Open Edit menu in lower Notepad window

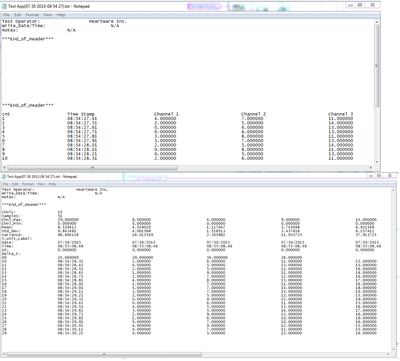(x=15, y=184)
